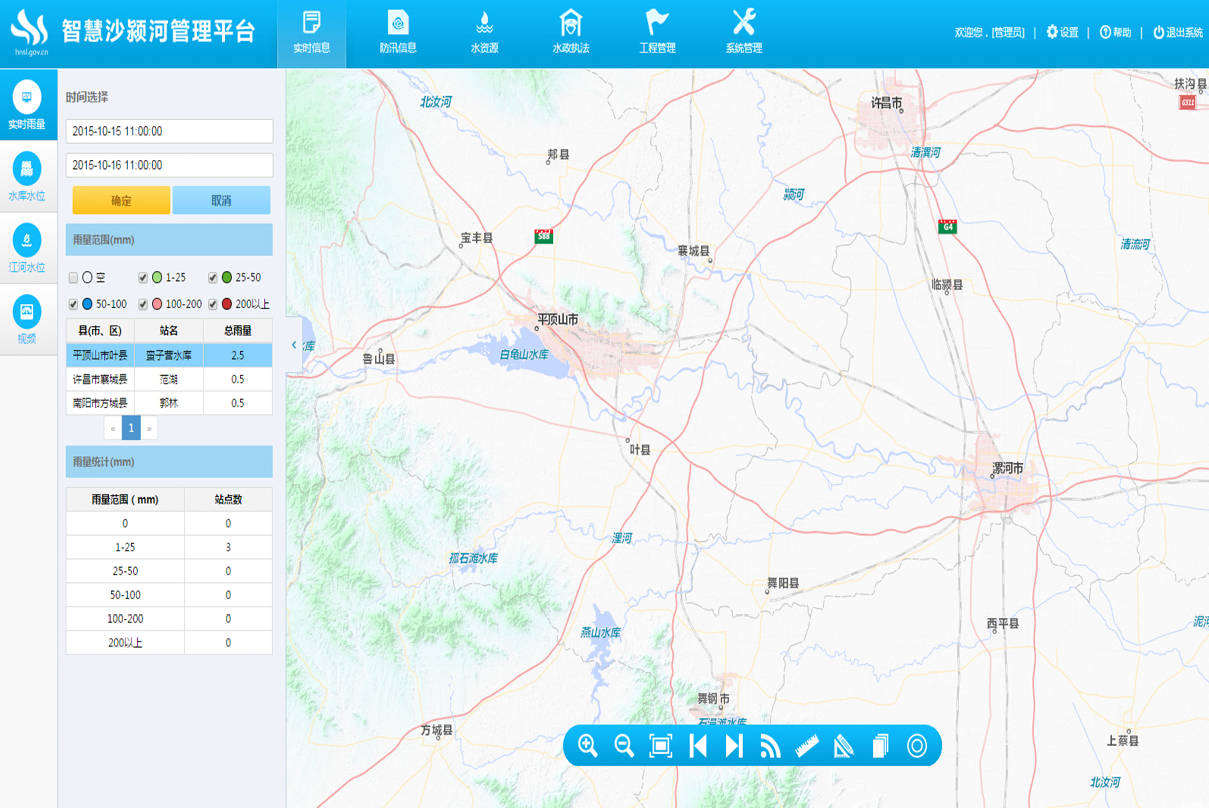Click next page arrow in table pagination
The width and height of the screenshot is (1209, 808).
149,428
